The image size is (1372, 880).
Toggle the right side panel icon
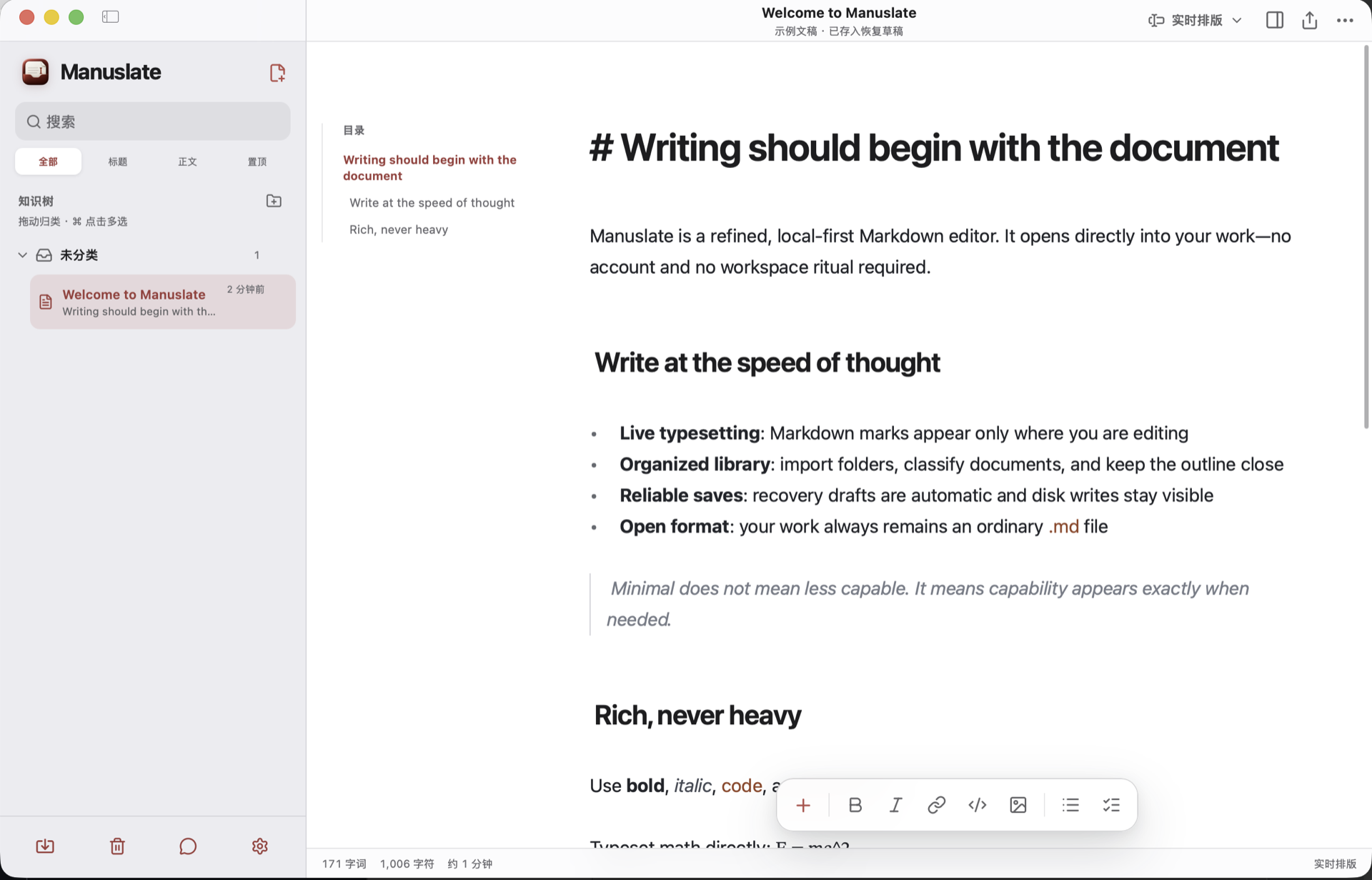tap(1275, 20)
